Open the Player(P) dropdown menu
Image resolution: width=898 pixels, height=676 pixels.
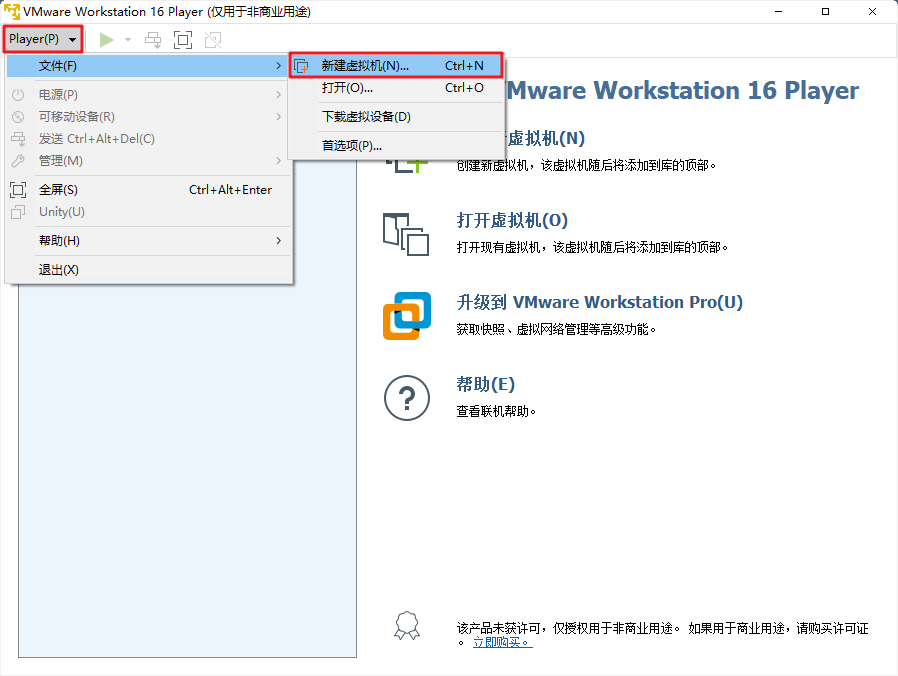click(43, 39)
